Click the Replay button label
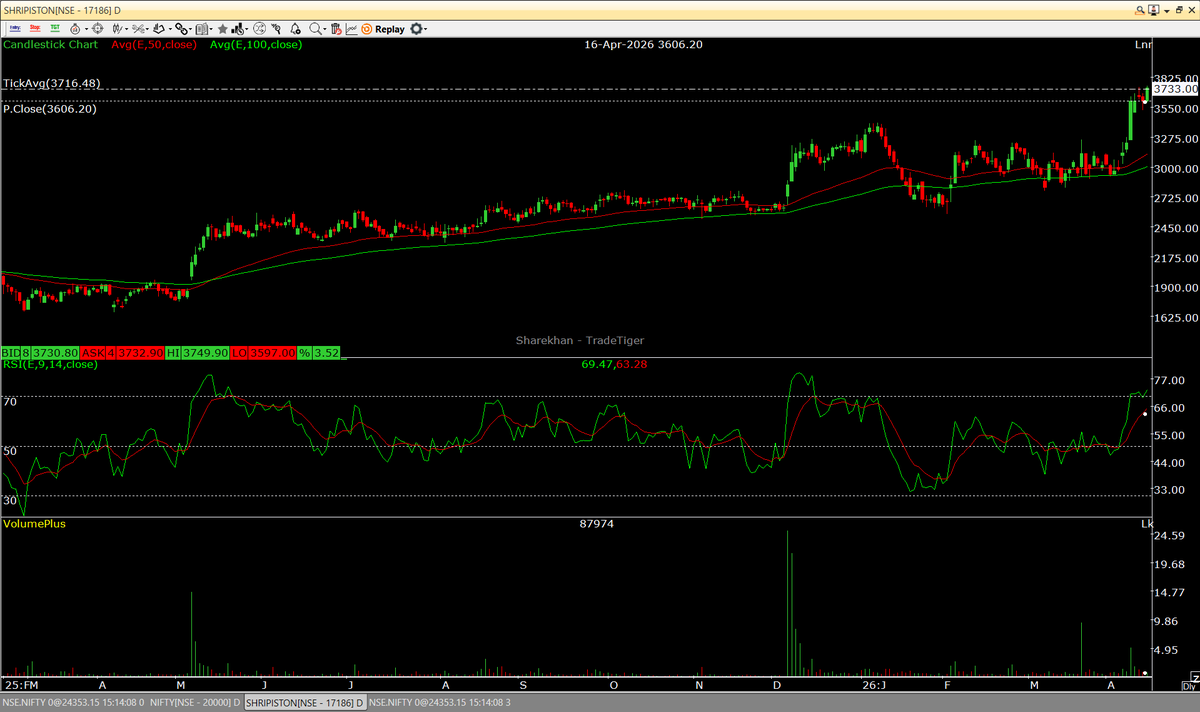Screen dimensions: 1200x712 (390, 29)
